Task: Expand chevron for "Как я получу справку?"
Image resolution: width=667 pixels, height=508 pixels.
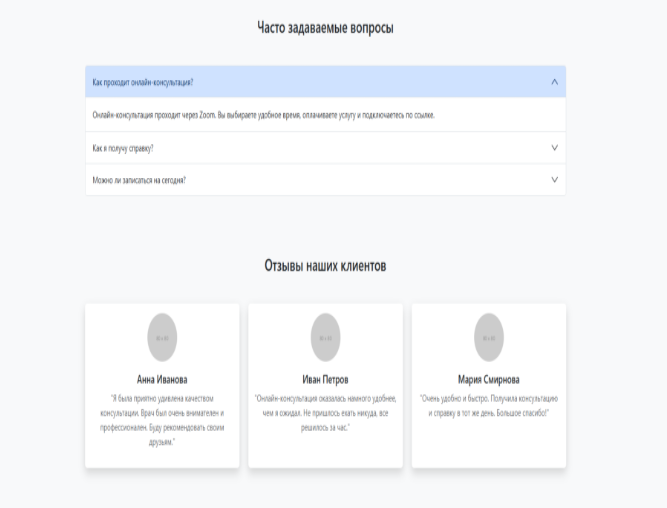Action: pyautogui.click(x=554, y=148)
